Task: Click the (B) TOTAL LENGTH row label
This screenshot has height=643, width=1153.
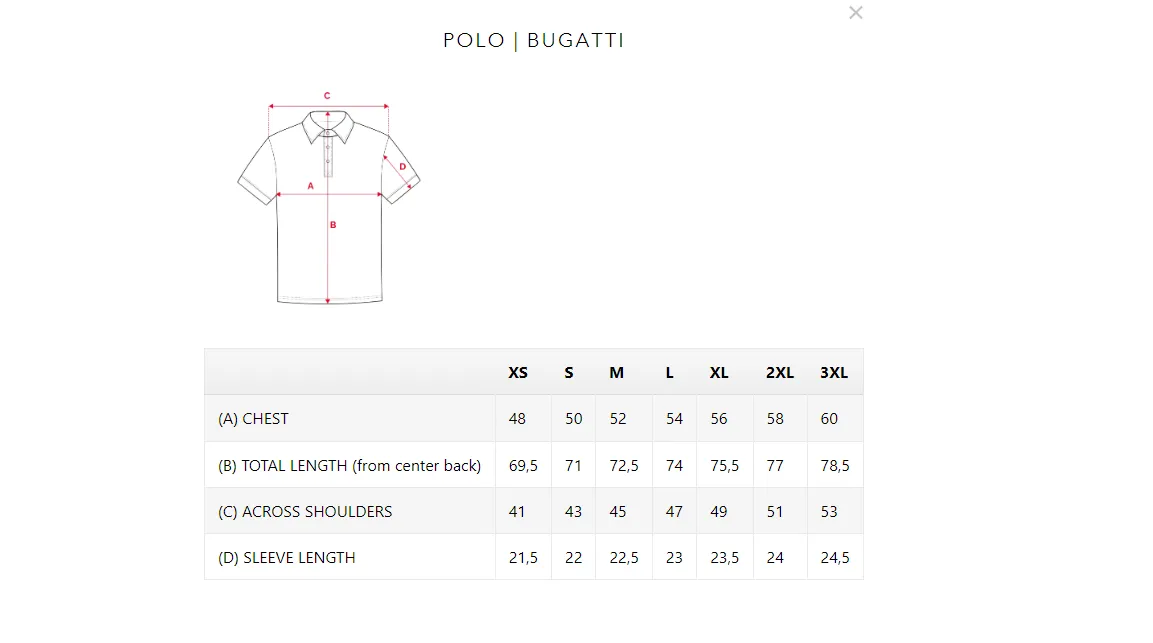Action: point(349,466)
